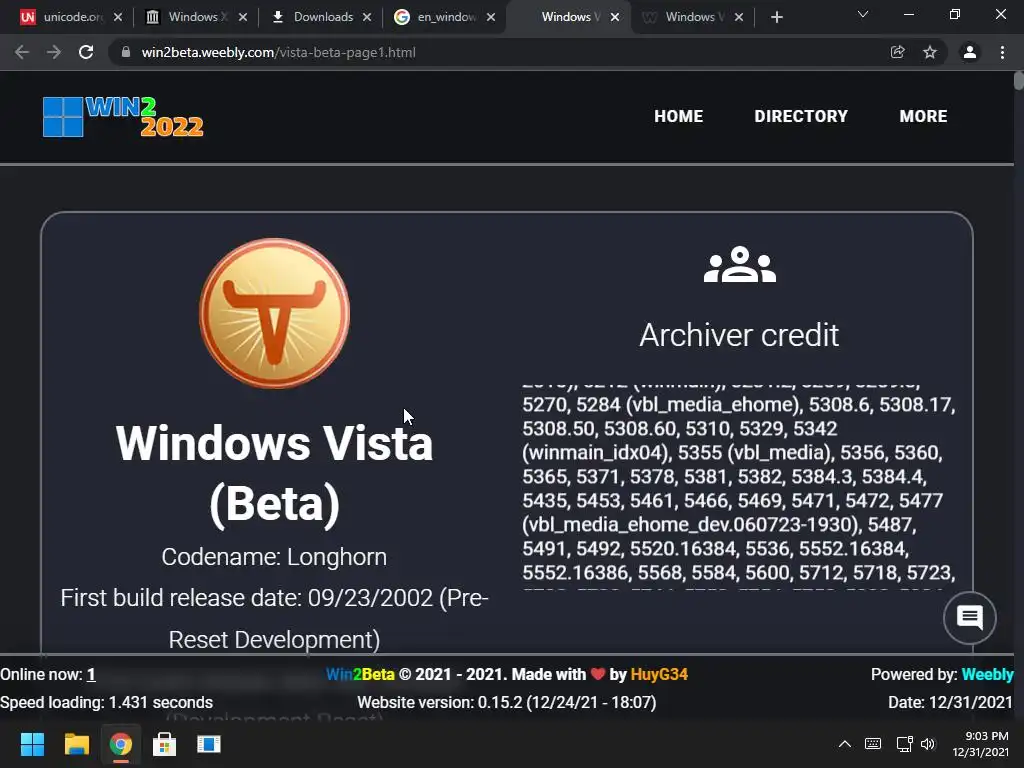Open the chat bubble widget

970,617
